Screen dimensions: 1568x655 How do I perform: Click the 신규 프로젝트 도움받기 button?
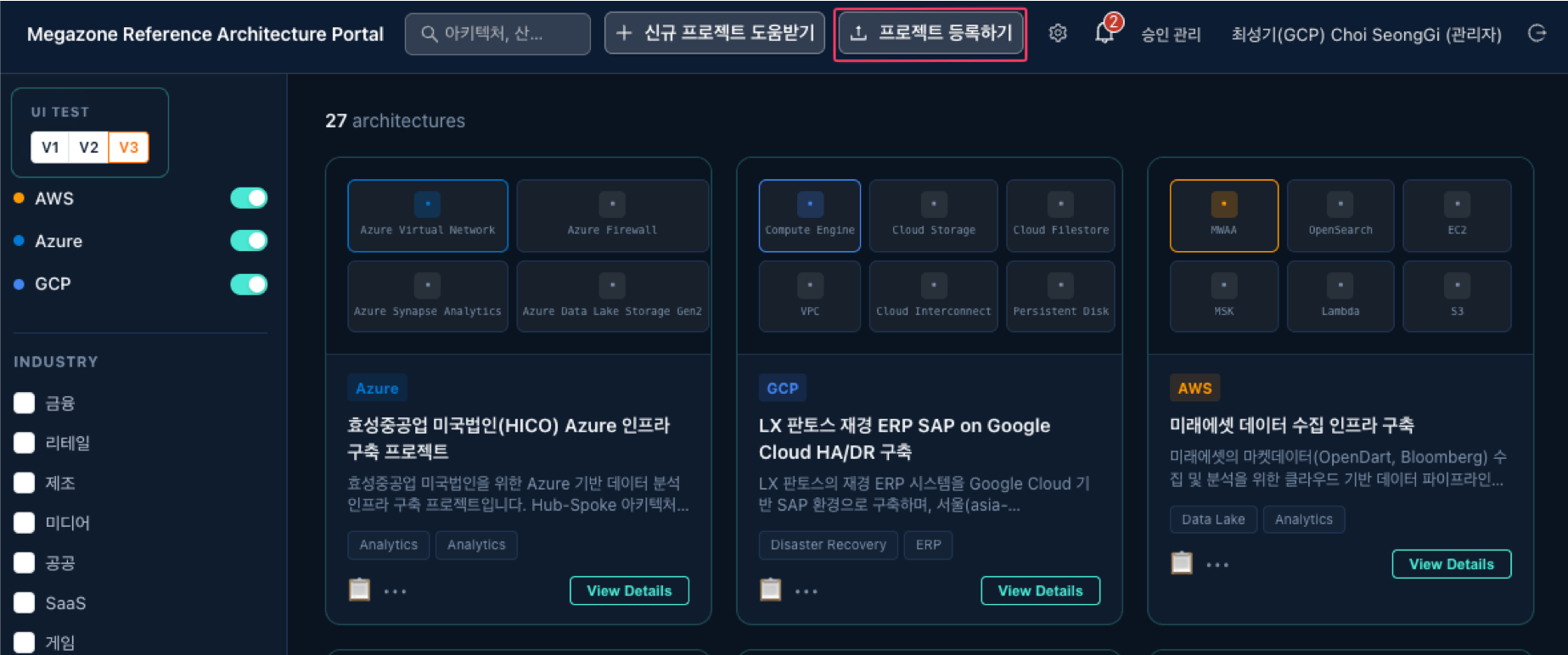click(x=714, y=33)
